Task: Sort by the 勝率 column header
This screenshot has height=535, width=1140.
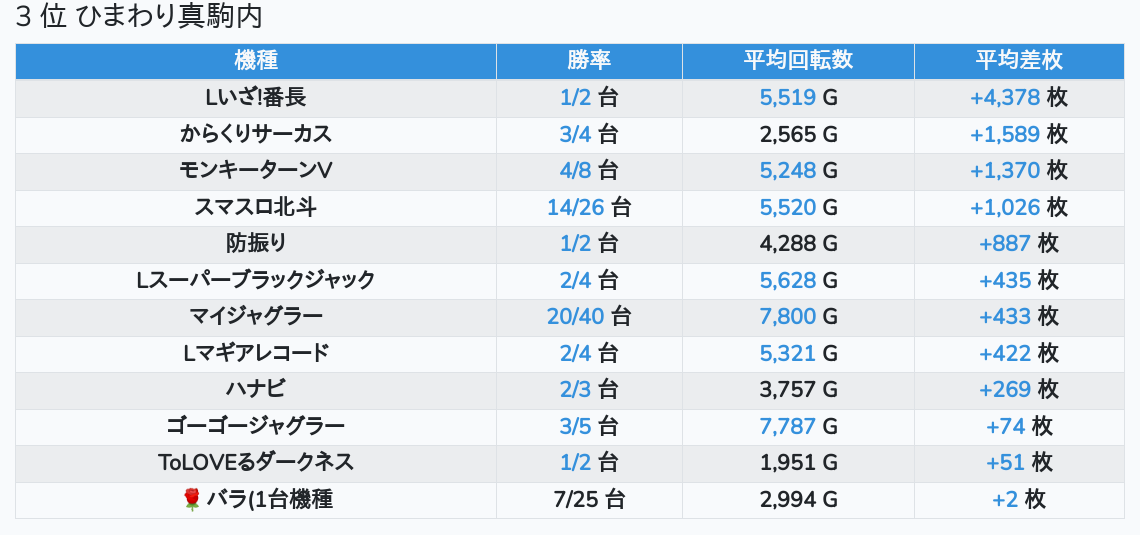Action: [589, 60]
